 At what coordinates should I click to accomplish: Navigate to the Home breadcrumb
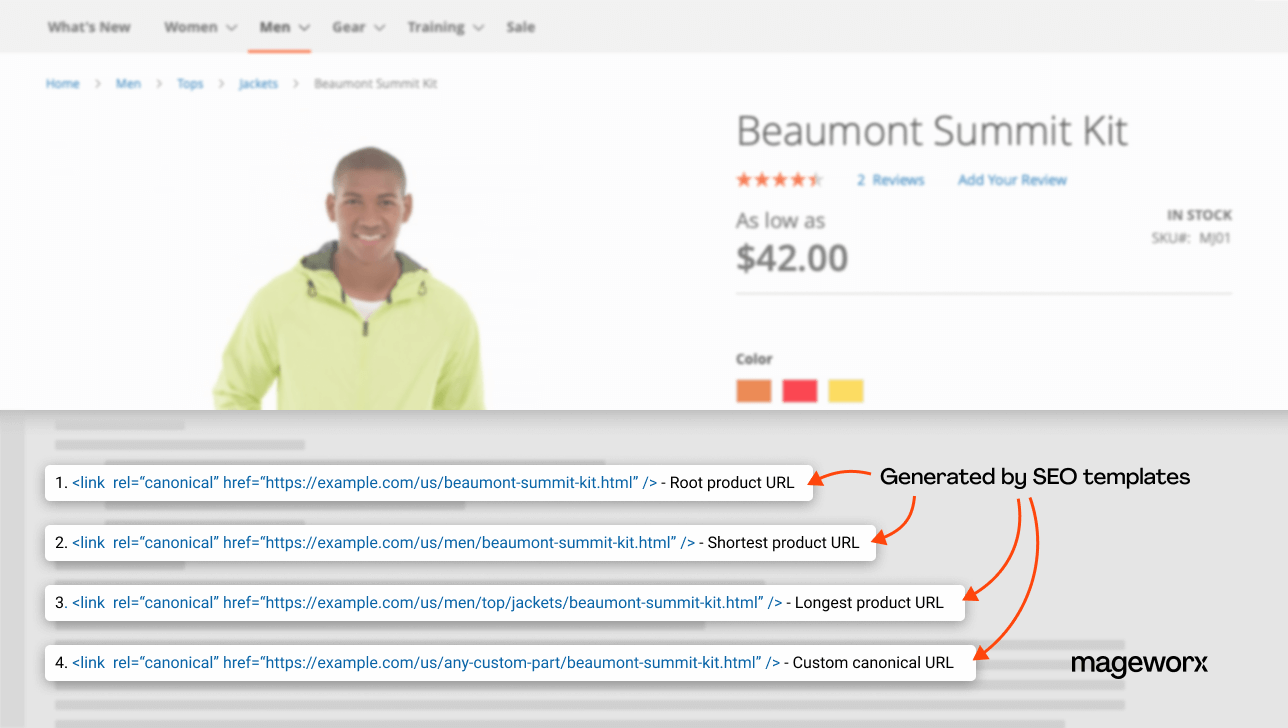(62, 83)
